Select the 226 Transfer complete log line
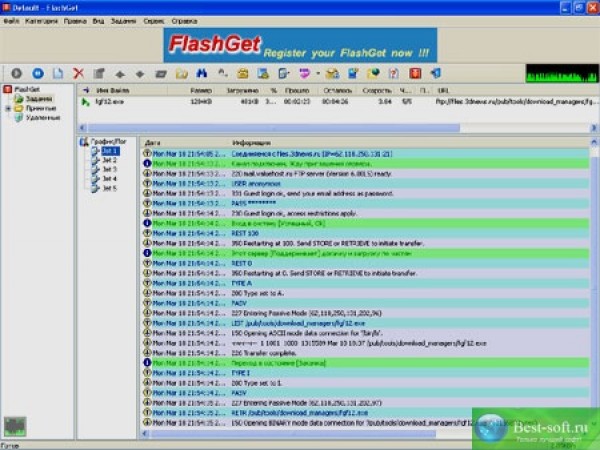 365,353
